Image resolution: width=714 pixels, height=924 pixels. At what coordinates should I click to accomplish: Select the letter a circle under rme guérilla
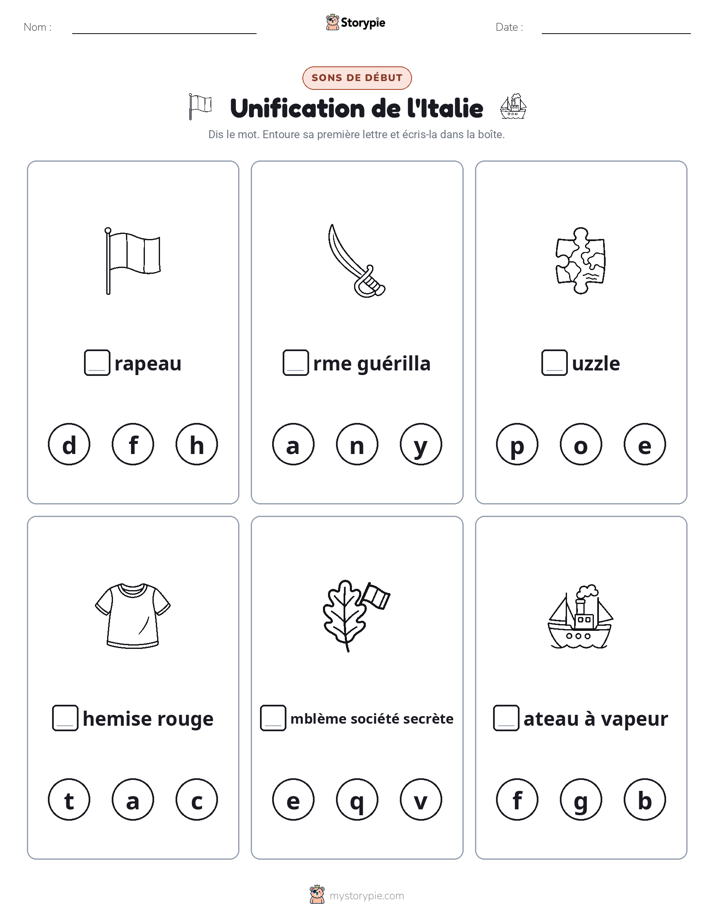[x=293, y=444]
